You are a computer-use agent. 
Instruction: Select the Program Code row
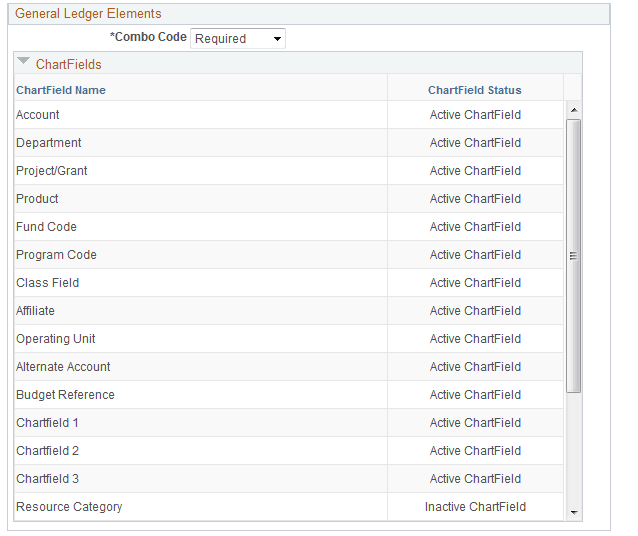[x=289, y=255]
